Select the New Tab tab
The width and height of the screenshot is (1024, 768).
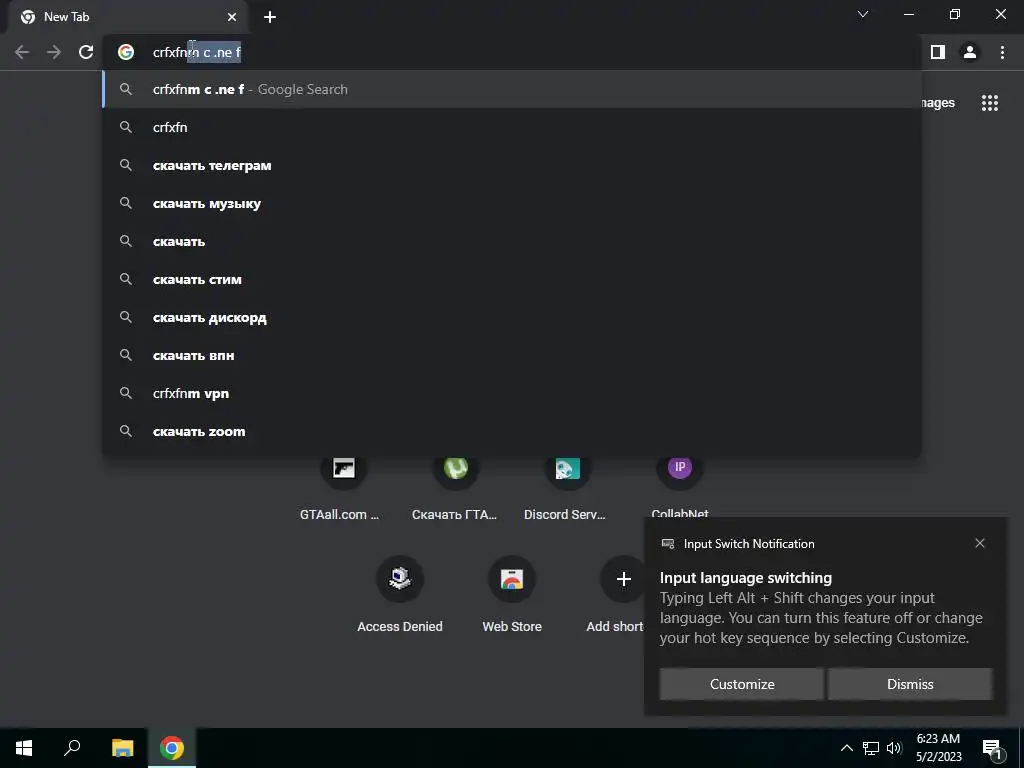pos(127,17)
